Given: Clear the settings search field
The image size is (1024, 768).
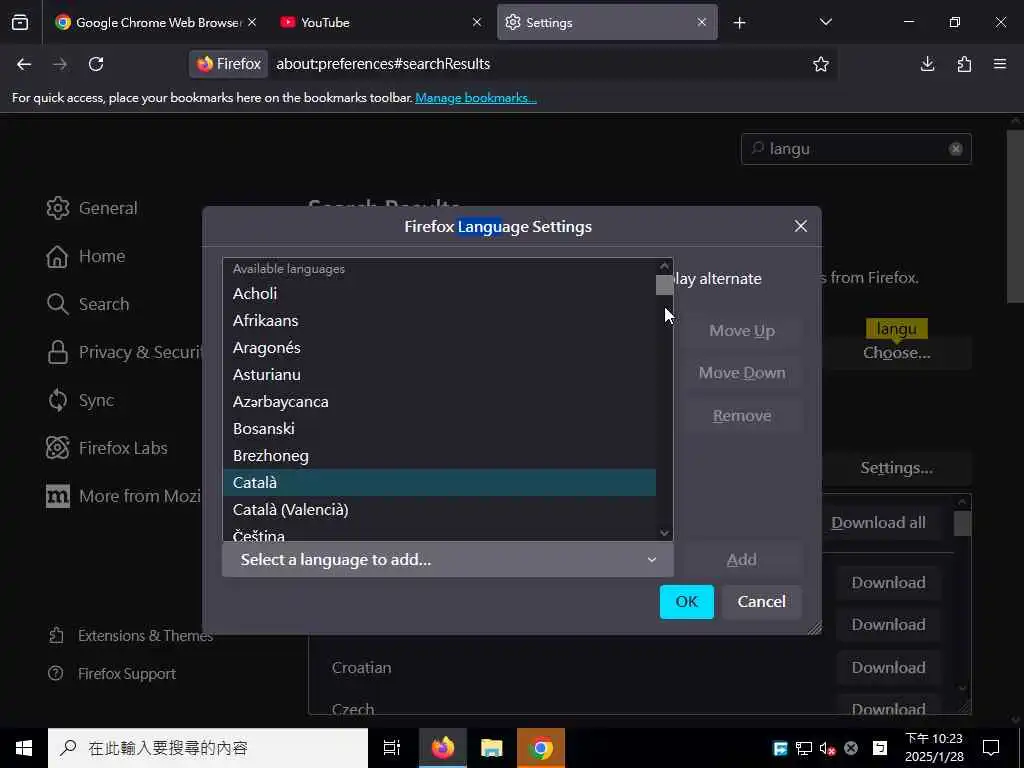Looking at the screenshot, I should pos(955,149).
